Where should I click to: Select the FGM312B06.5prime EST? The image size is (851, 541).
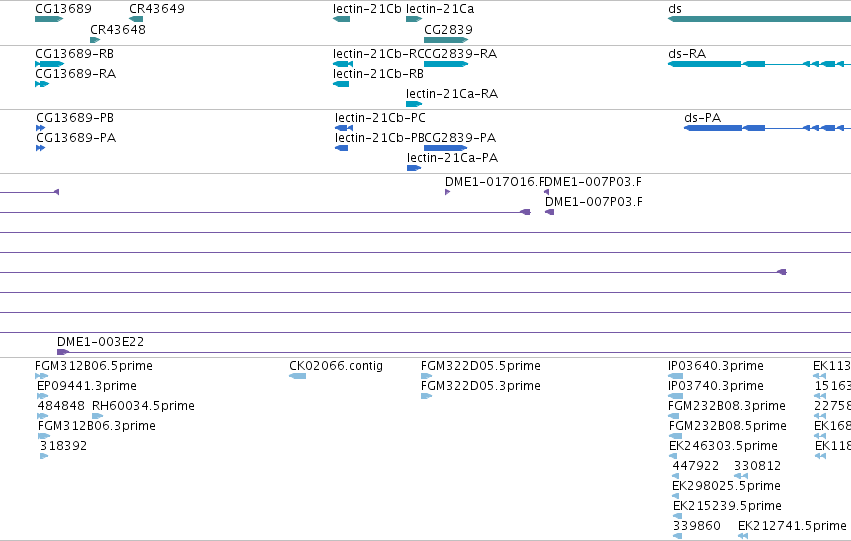[x=41, y=376]
